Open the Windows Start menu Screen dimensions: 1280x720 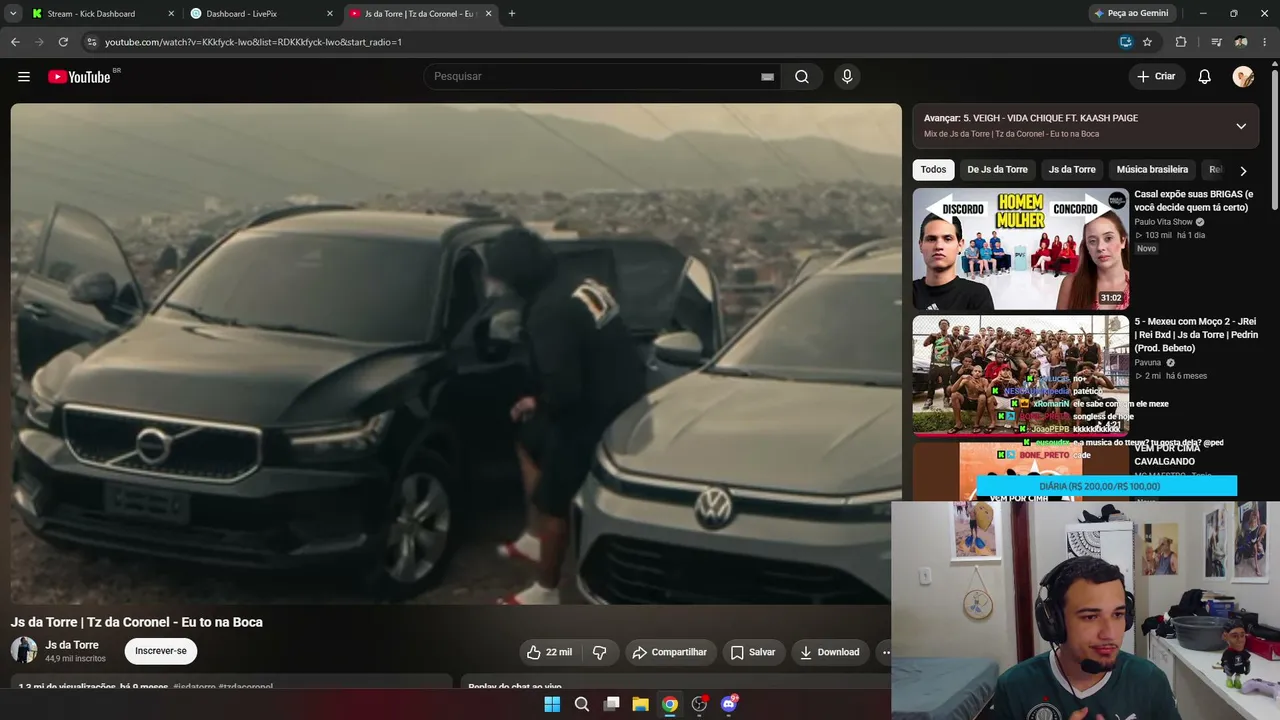click(x=552, y=704)
